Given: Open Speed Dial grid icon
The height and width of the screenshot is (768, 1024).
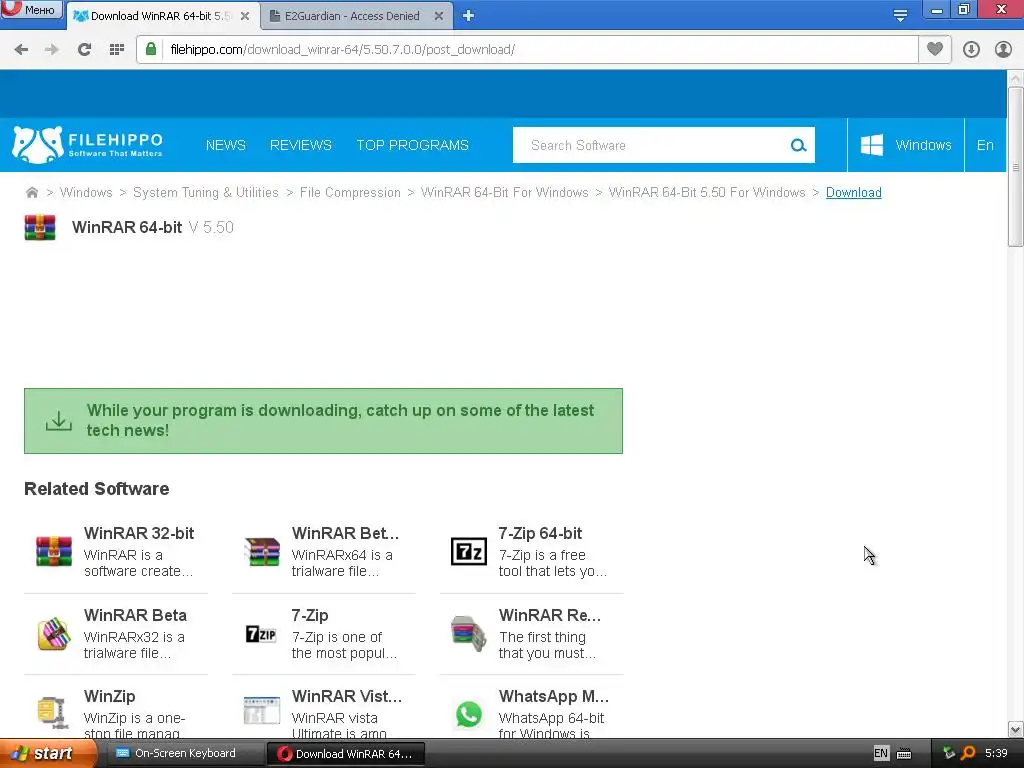Looking at the screenshot, I should tap(117, 50).
